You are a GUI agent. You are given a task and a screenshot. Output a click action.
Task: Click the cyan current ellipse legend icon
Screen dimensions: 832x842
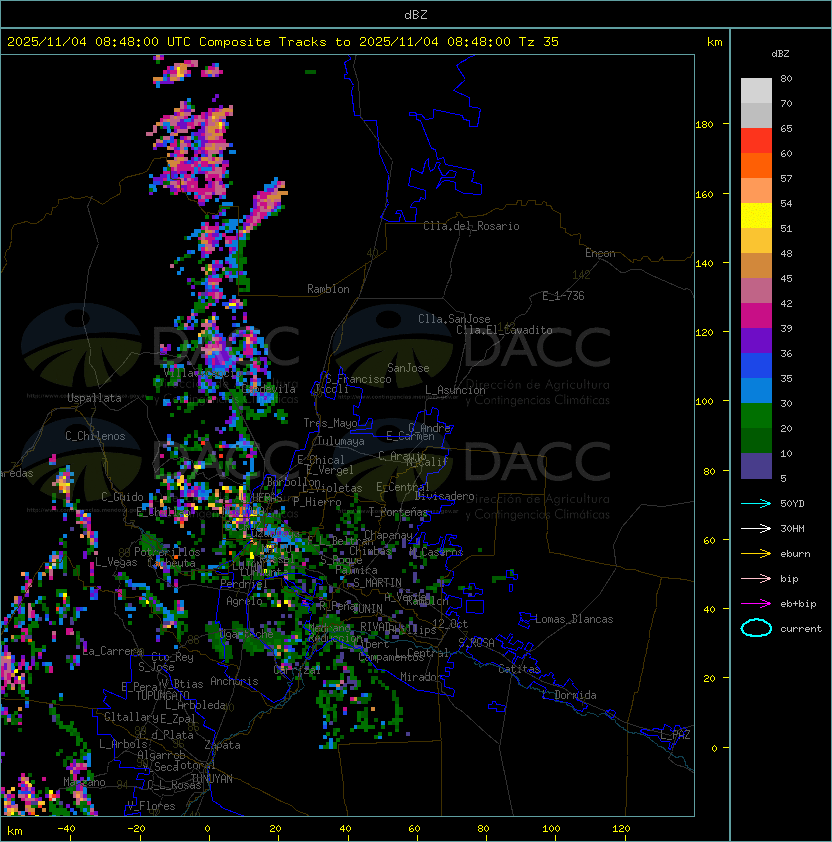point(756,628)
